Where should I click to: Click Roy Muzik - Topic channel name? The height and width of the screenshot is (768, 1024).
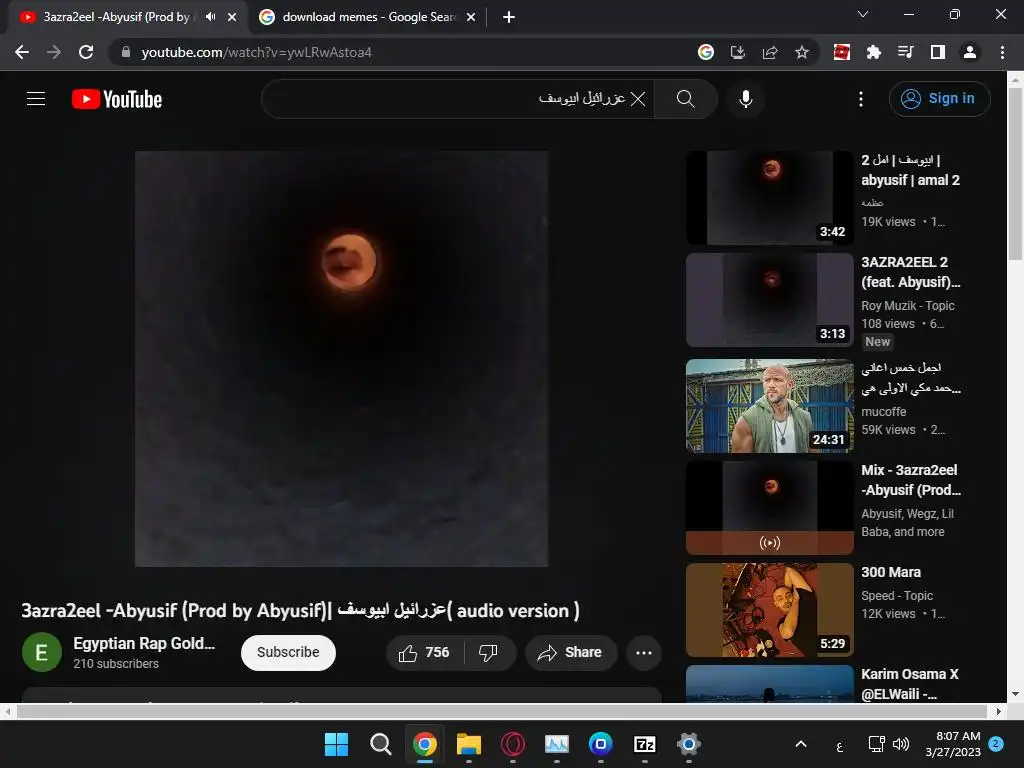coord(908,306)
